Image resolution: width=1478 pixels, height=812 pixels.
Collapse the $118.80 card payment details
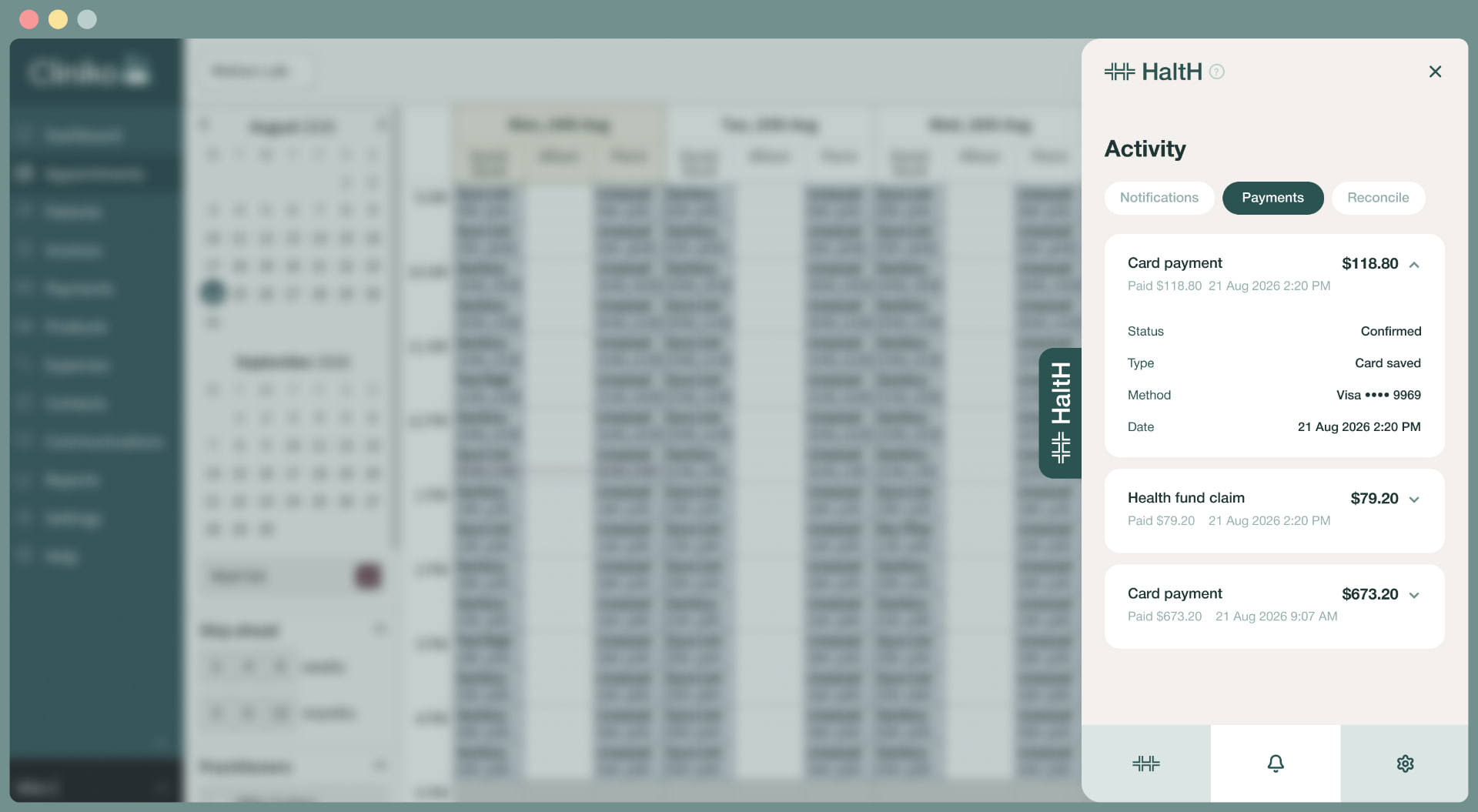pos(1414,265)
